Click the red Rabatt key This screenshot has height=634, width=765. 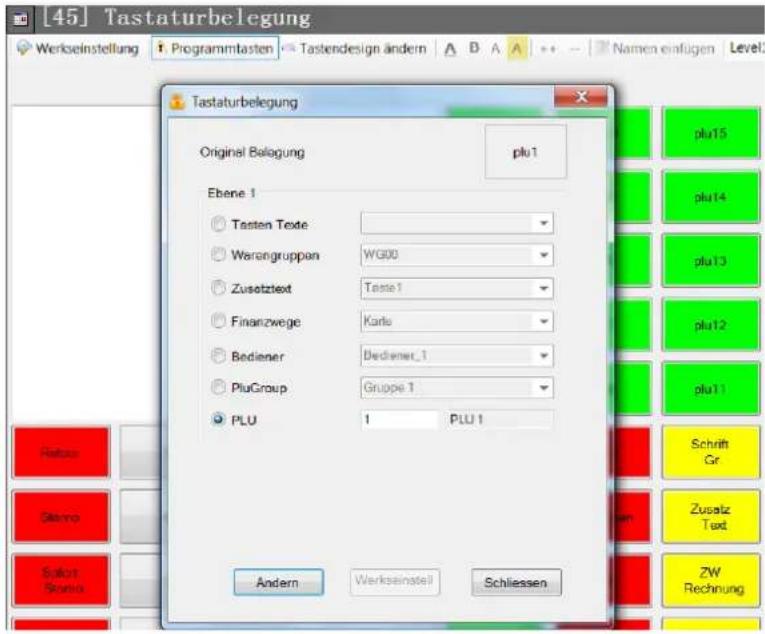[61, 452]
